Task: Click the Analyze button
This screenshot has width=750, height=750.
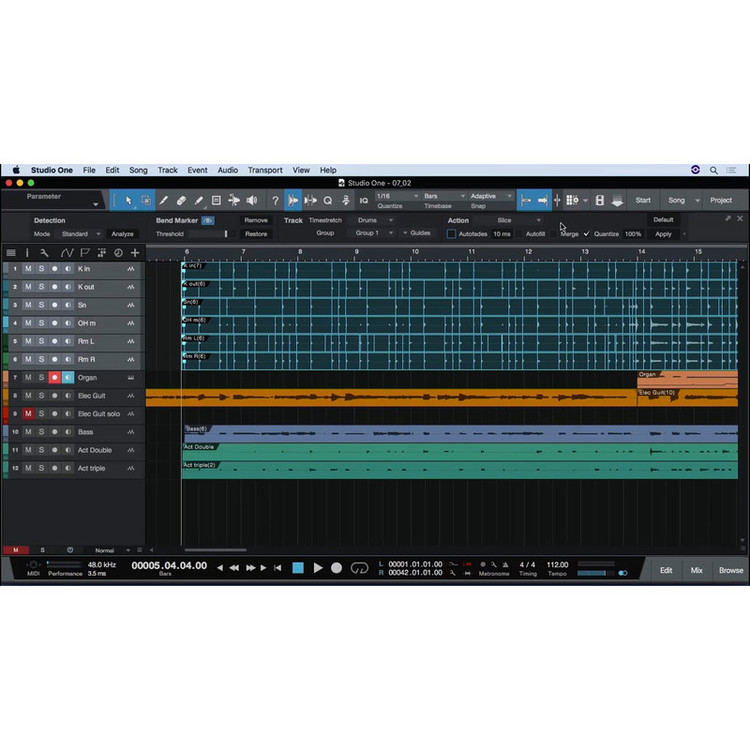Action: coord(122,234)
